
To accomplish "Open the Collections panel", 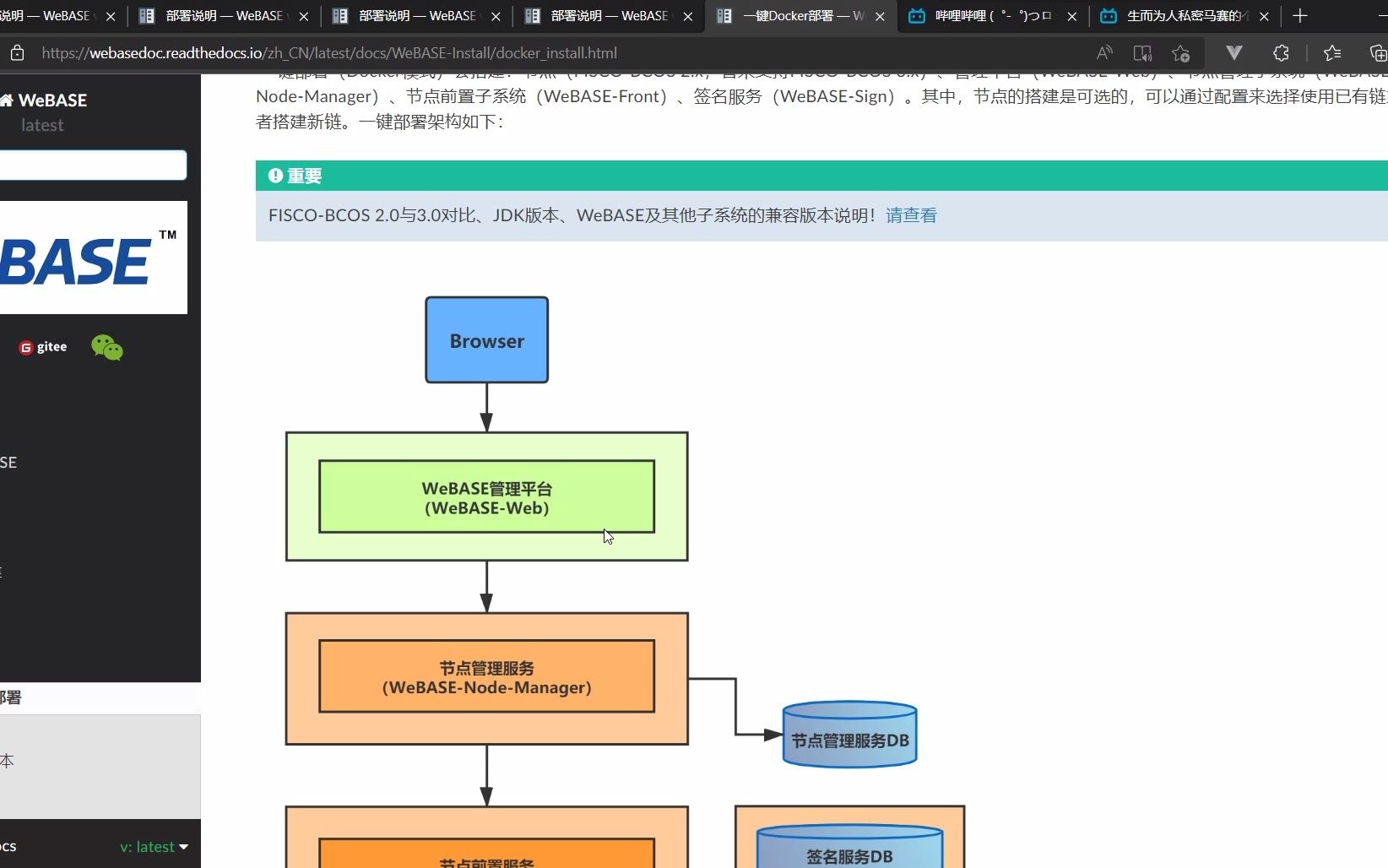I will coord(1378,52).
